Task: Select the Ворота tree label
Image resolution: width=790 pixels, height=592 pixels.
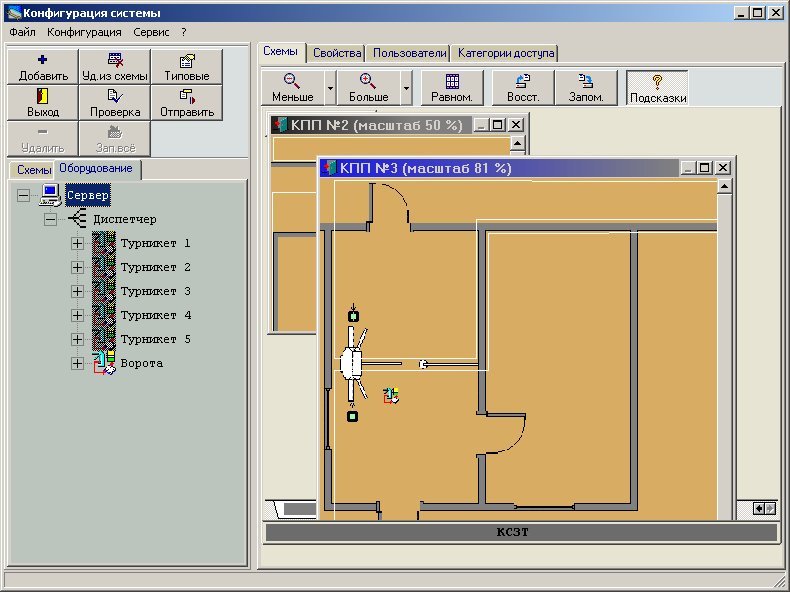Action: 142,363
